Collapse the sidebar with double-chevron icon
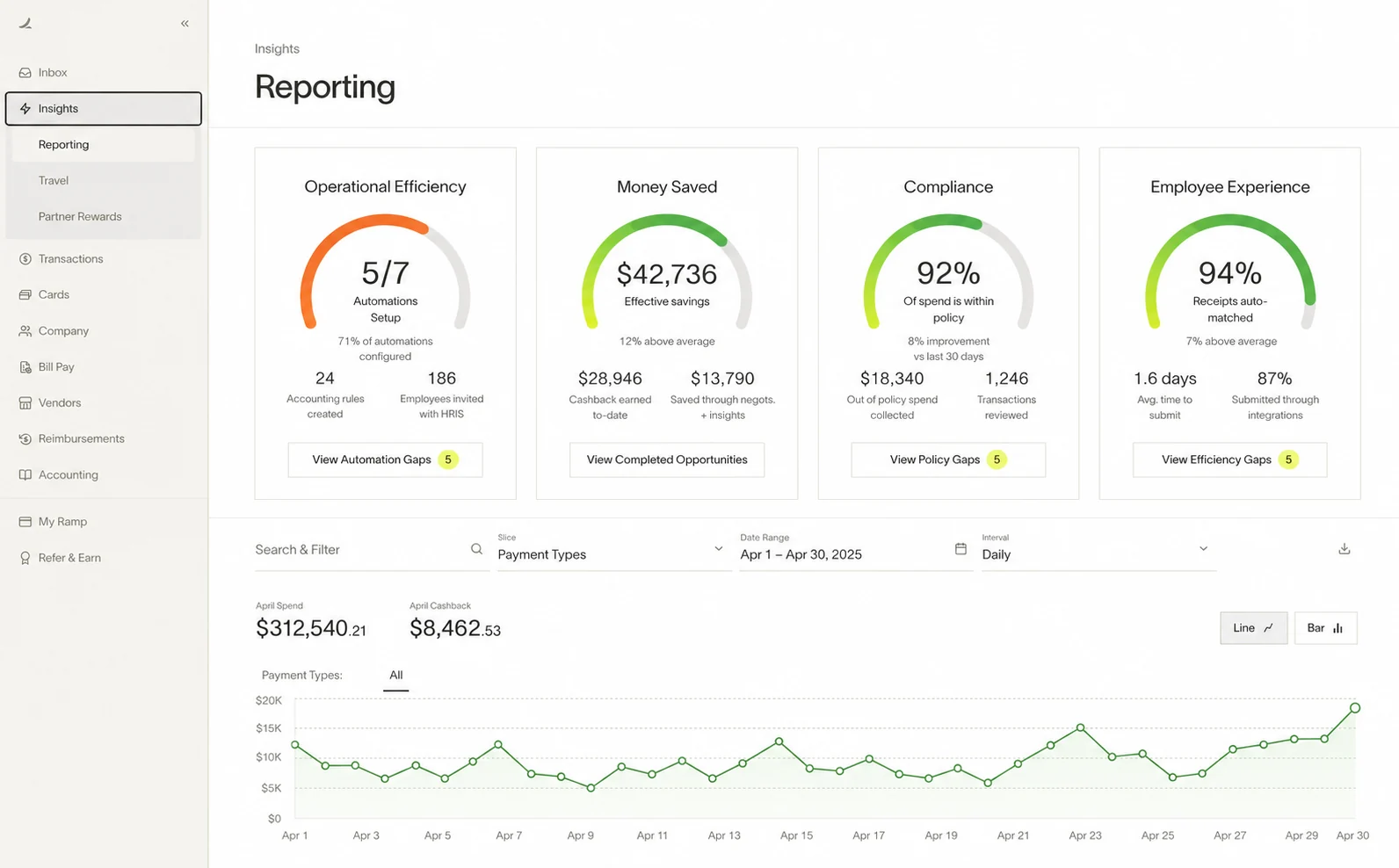 pyautogui.click(x=185, y=24)
